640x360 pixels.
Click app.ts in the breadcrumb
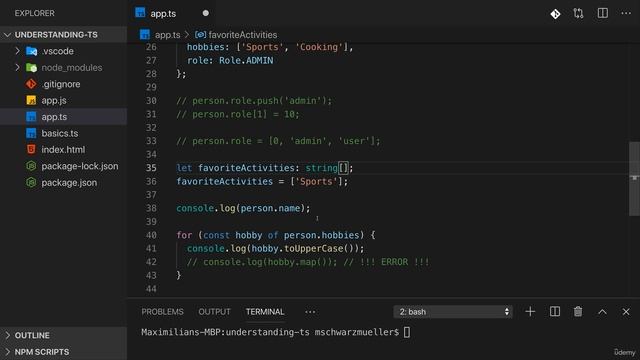[167, 35]
